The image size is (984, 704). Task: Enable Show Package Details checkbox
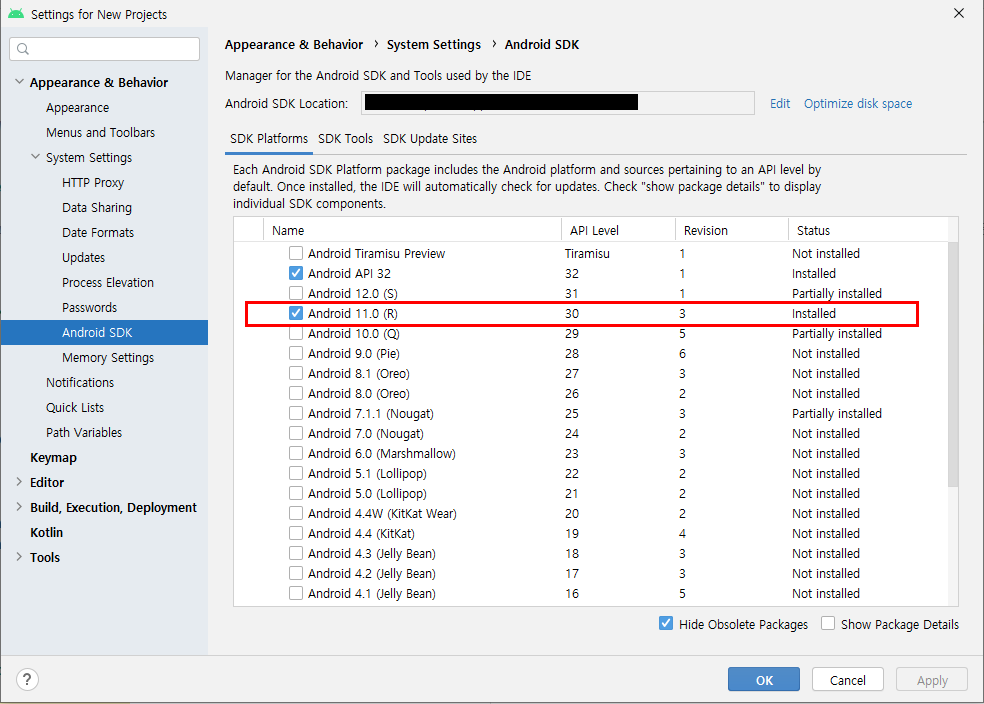pos(828,624)
